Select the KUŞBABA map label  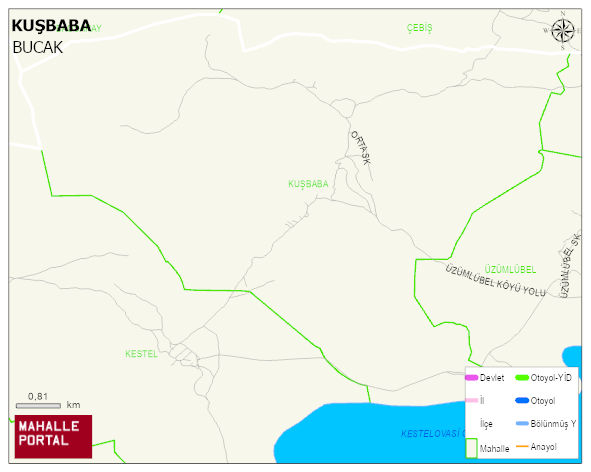(x=308, y=184)
